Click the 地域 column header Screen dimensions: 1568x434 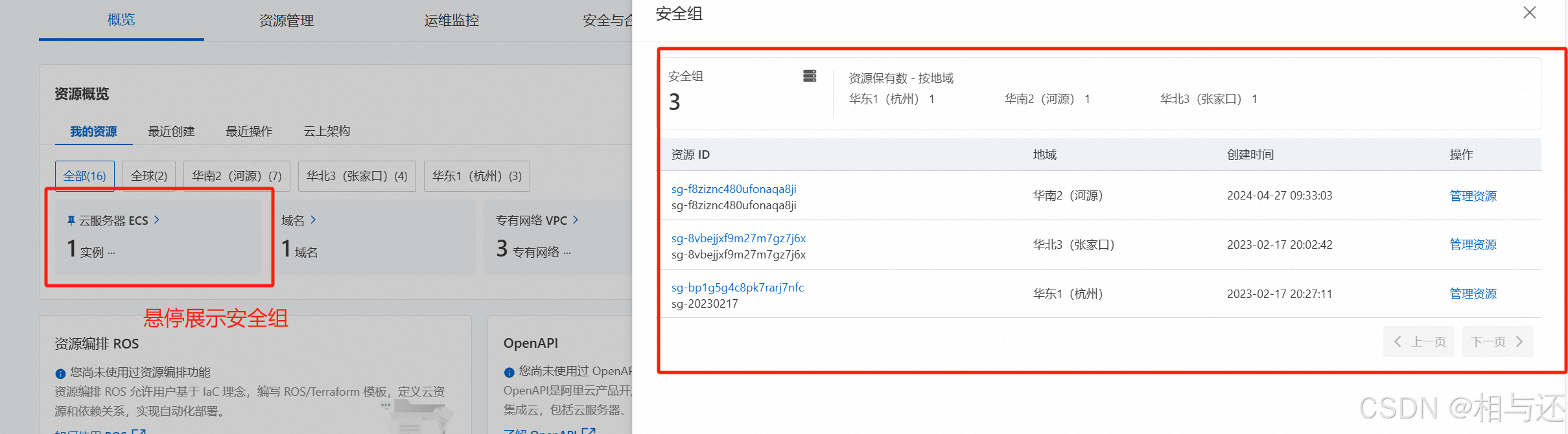point(1044,155)
